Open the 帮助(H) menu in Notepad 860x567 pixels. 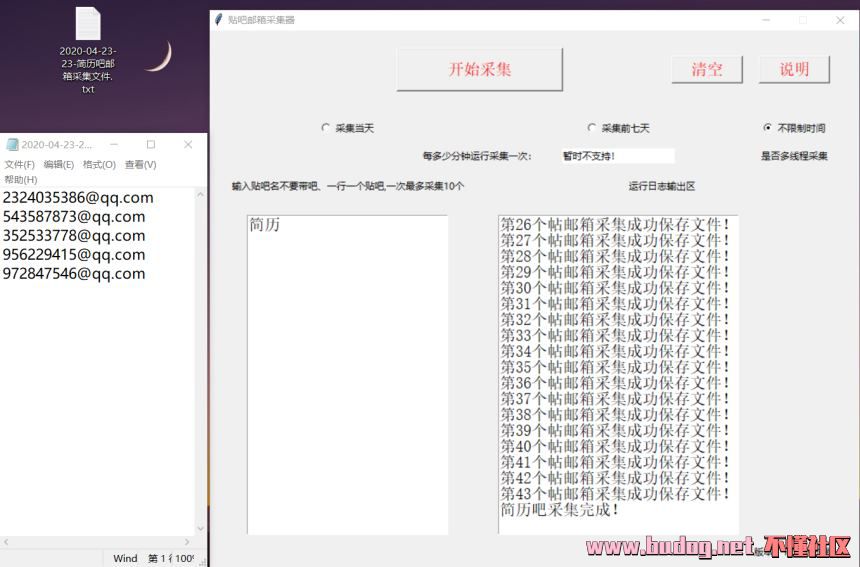point(20,179)
